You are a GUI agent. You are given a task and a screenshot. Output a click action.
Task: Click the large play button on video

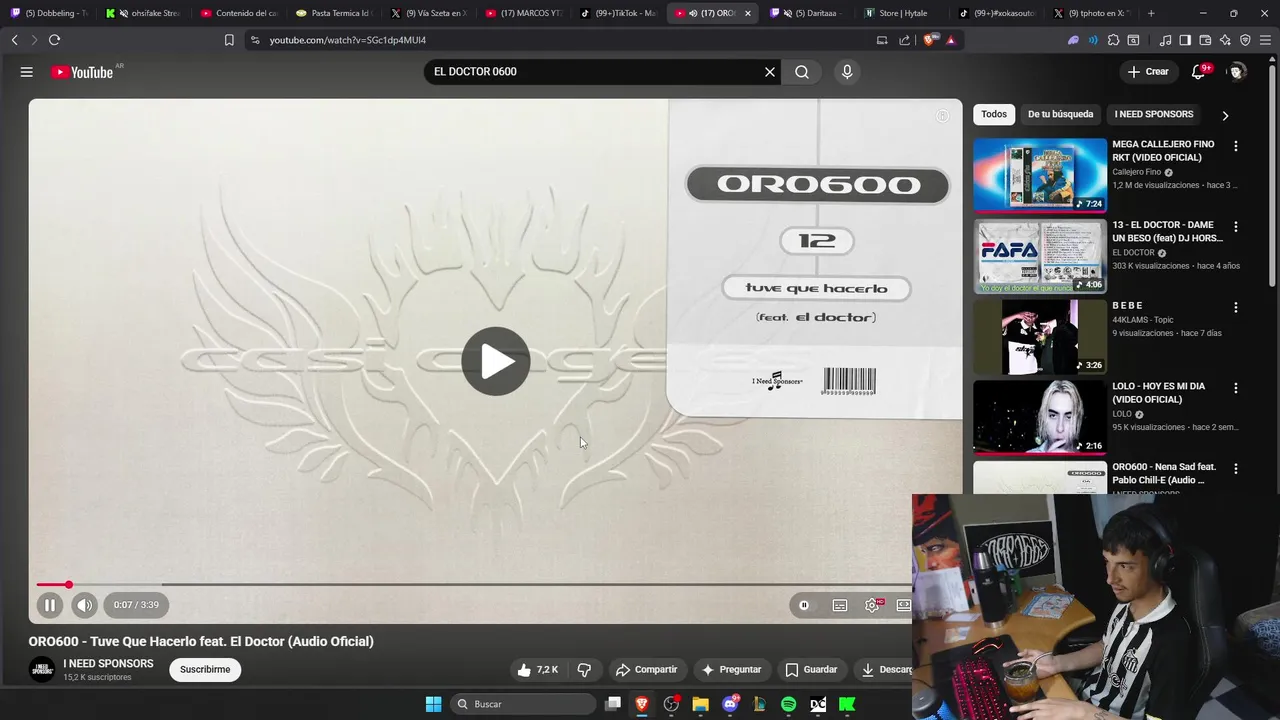[x=496, y=361]
